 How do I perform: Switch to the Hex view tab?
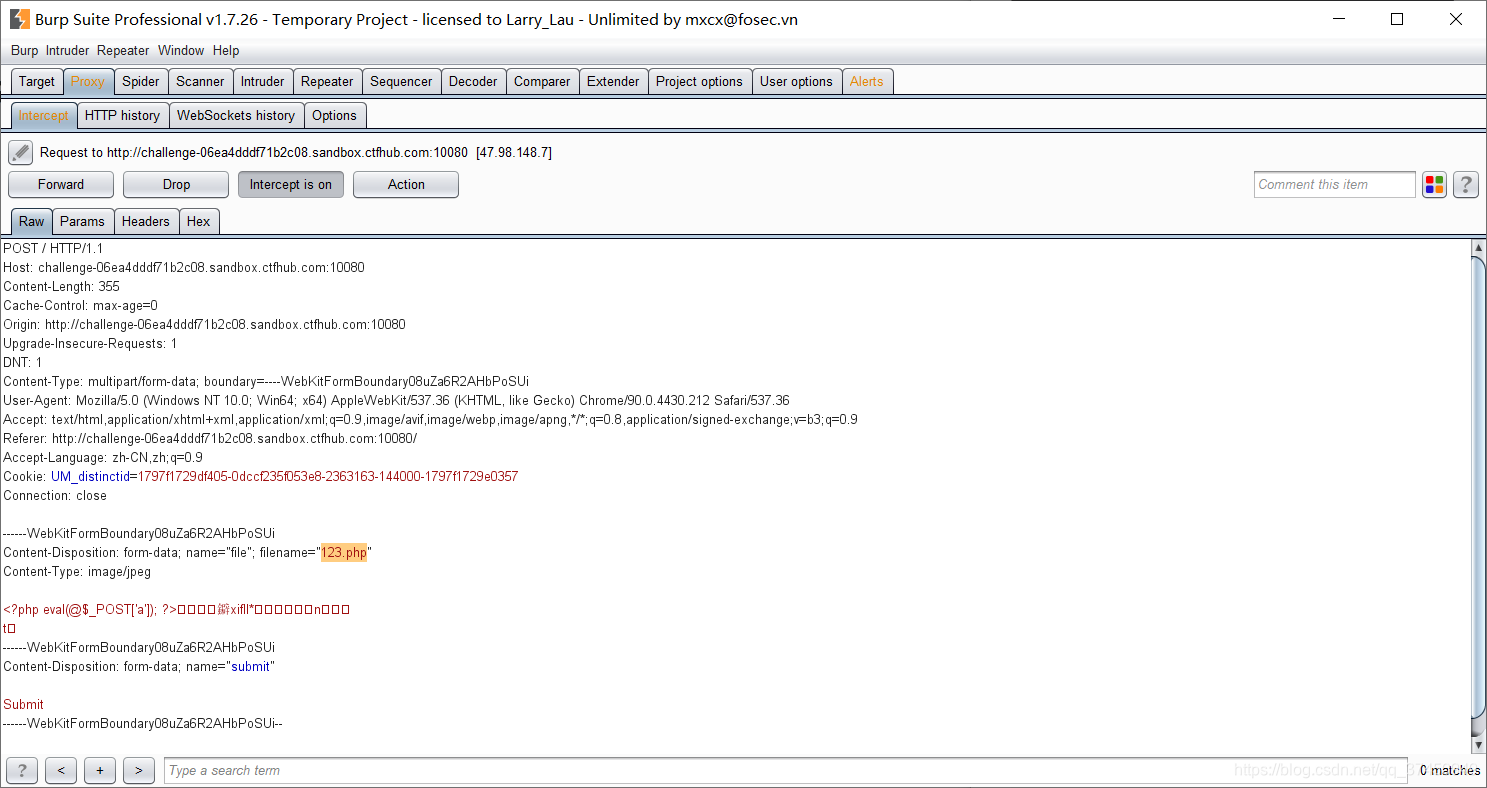pyautogui.click(x=199, y=221)
